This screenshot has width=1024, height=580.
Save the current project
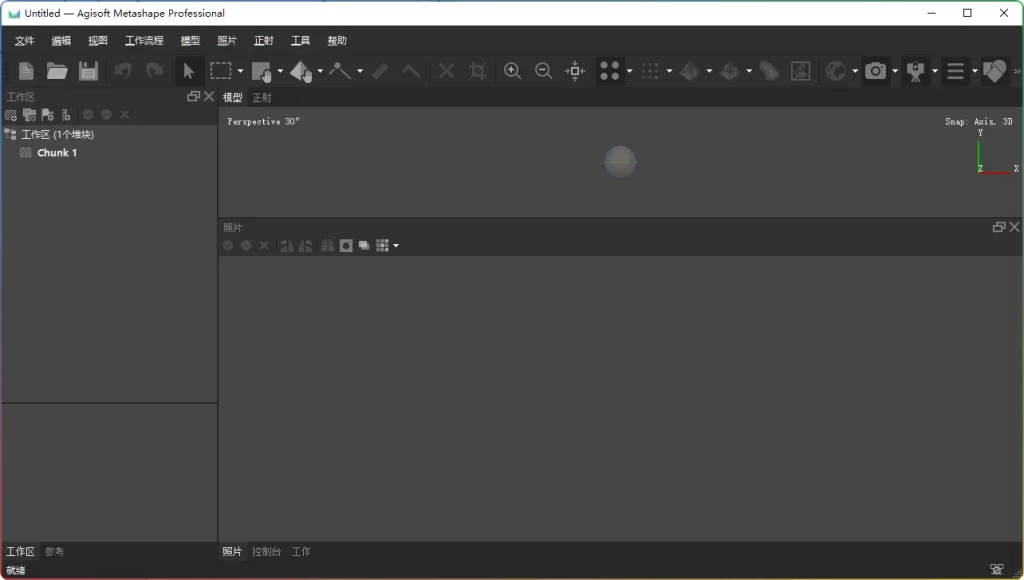point(88,71)
